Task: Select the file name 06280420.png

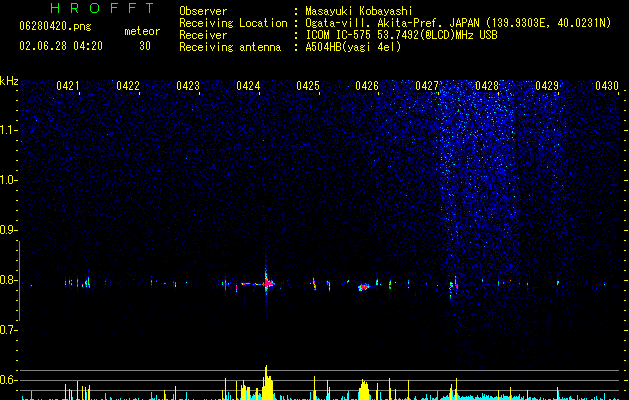Action: click(x=55, y=26)
